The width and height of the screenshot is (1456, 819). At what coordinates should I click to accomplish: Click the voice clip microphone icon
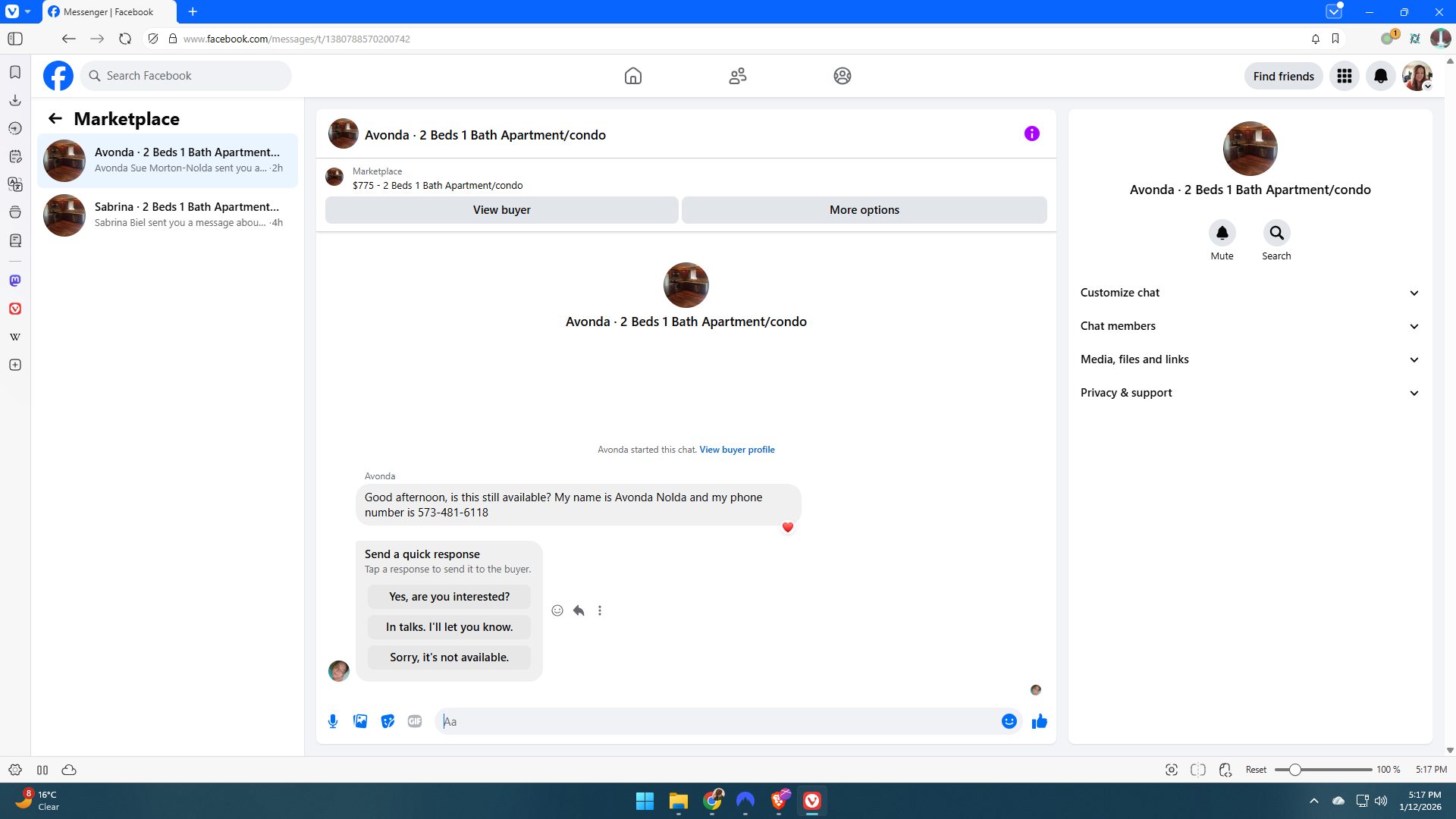[x=333, y=721]
